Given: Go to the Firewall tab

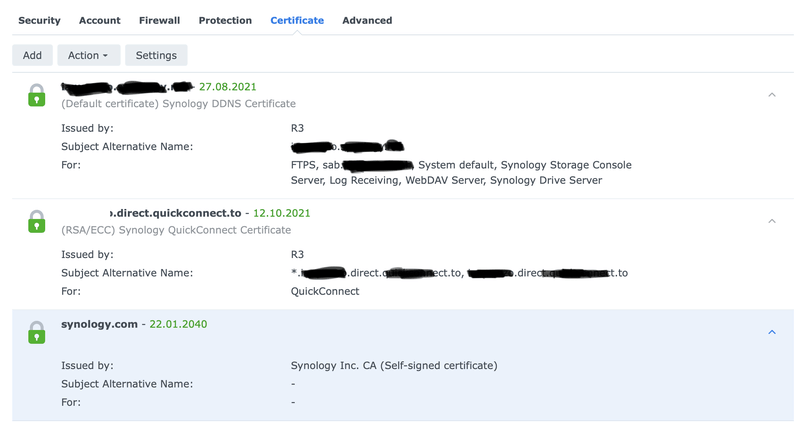Looking at the screenshot, I should coord(159,20).
